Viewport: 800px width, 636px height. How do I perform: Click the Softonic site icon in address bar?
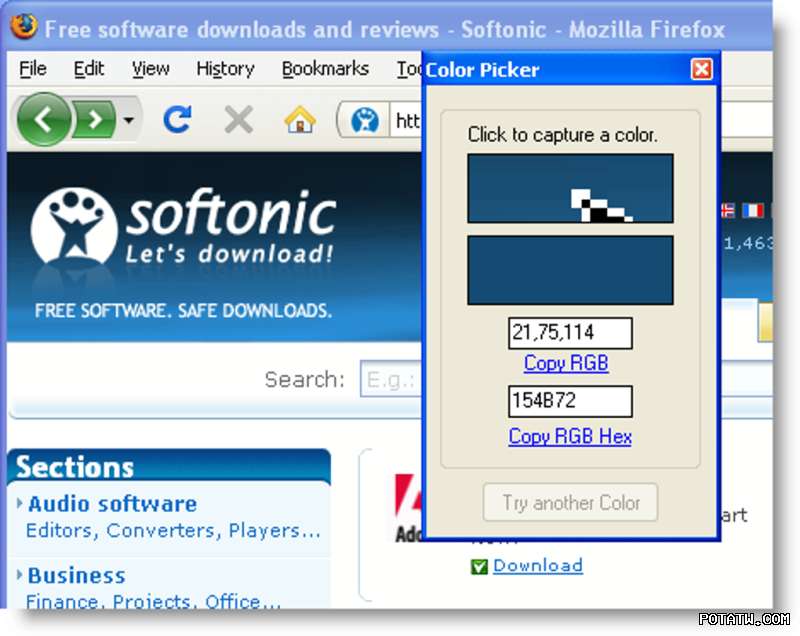365,121
